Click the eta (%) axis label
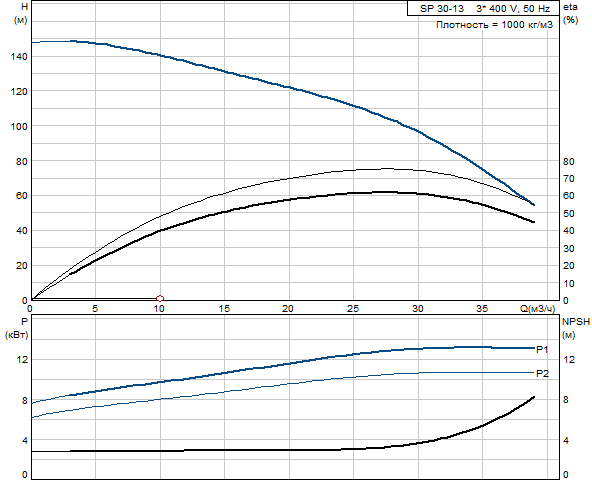The height and width of the screenshot is (480, 592). pyautogui.click(x=570, y=13)
